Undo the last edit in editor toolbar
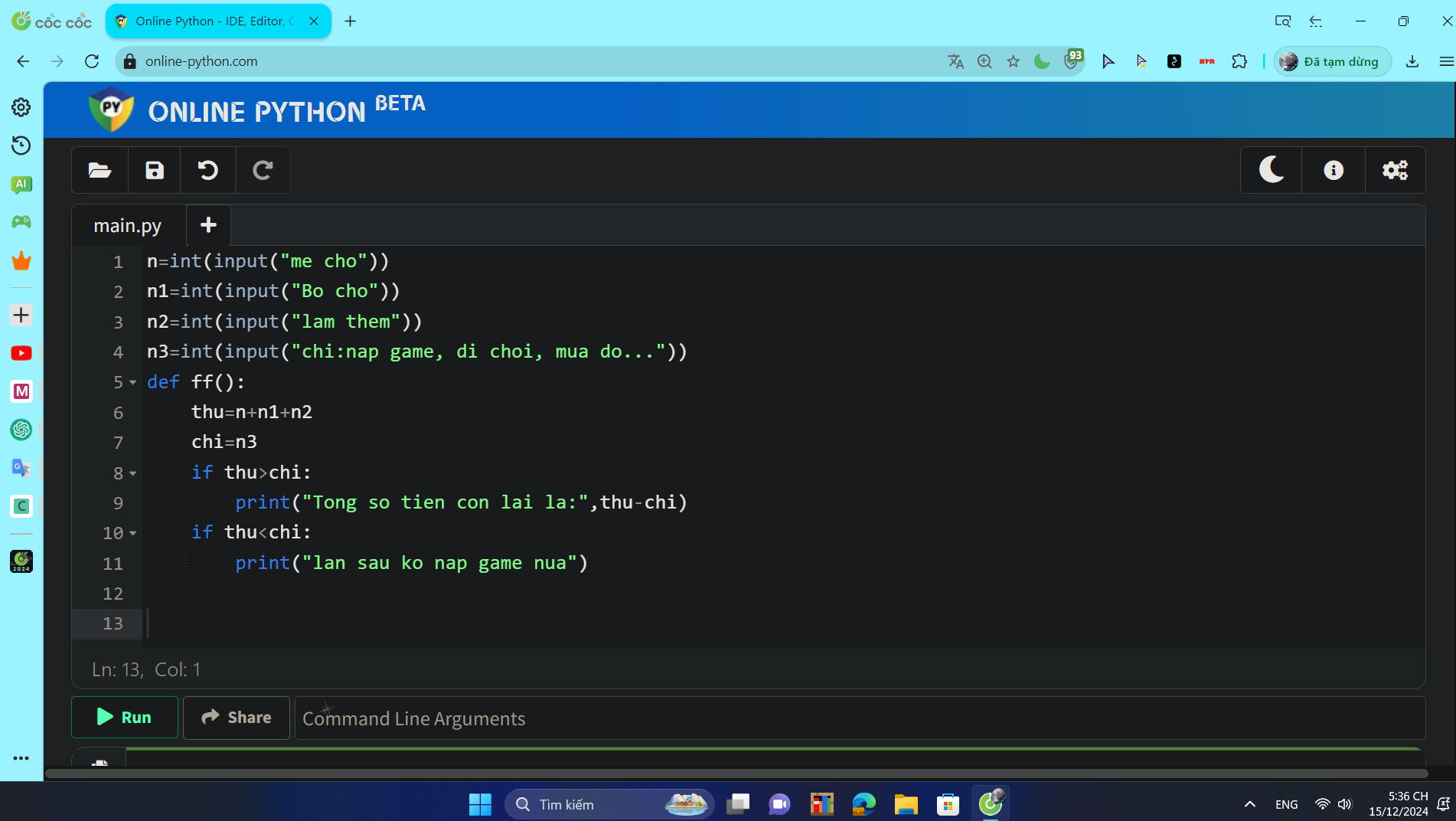This screenshot has width=1456, height=821. (207, 170)
